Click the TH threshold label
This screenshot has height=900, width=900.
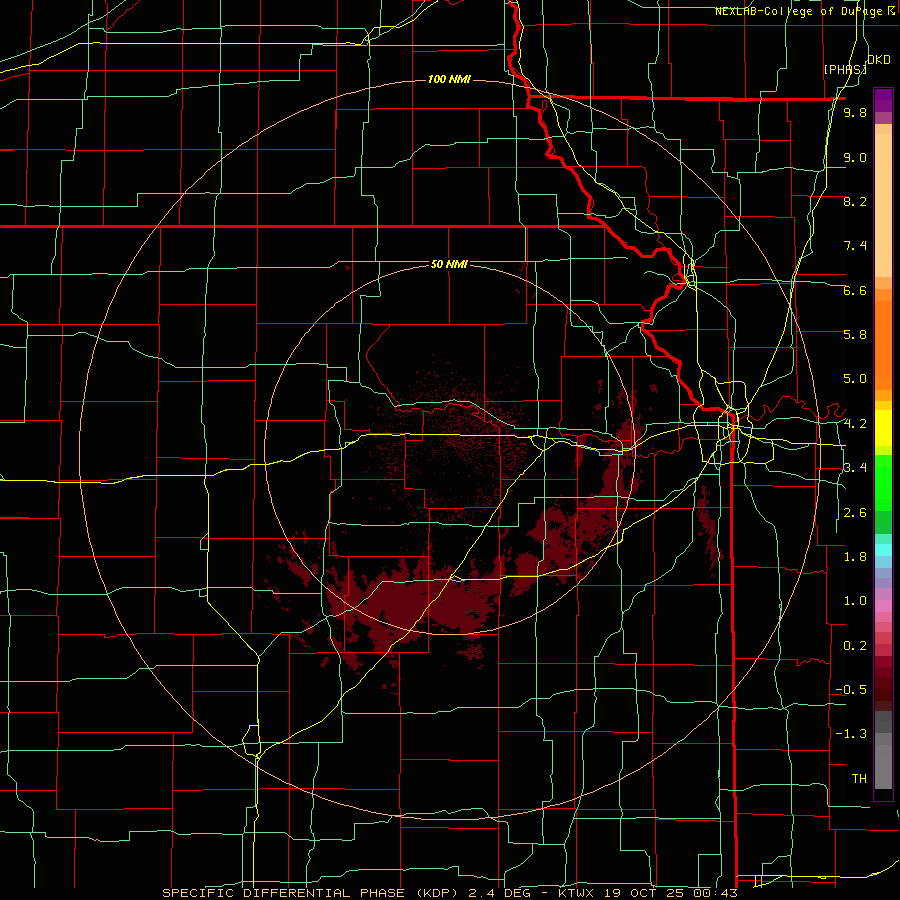click(x=859, y=778)
